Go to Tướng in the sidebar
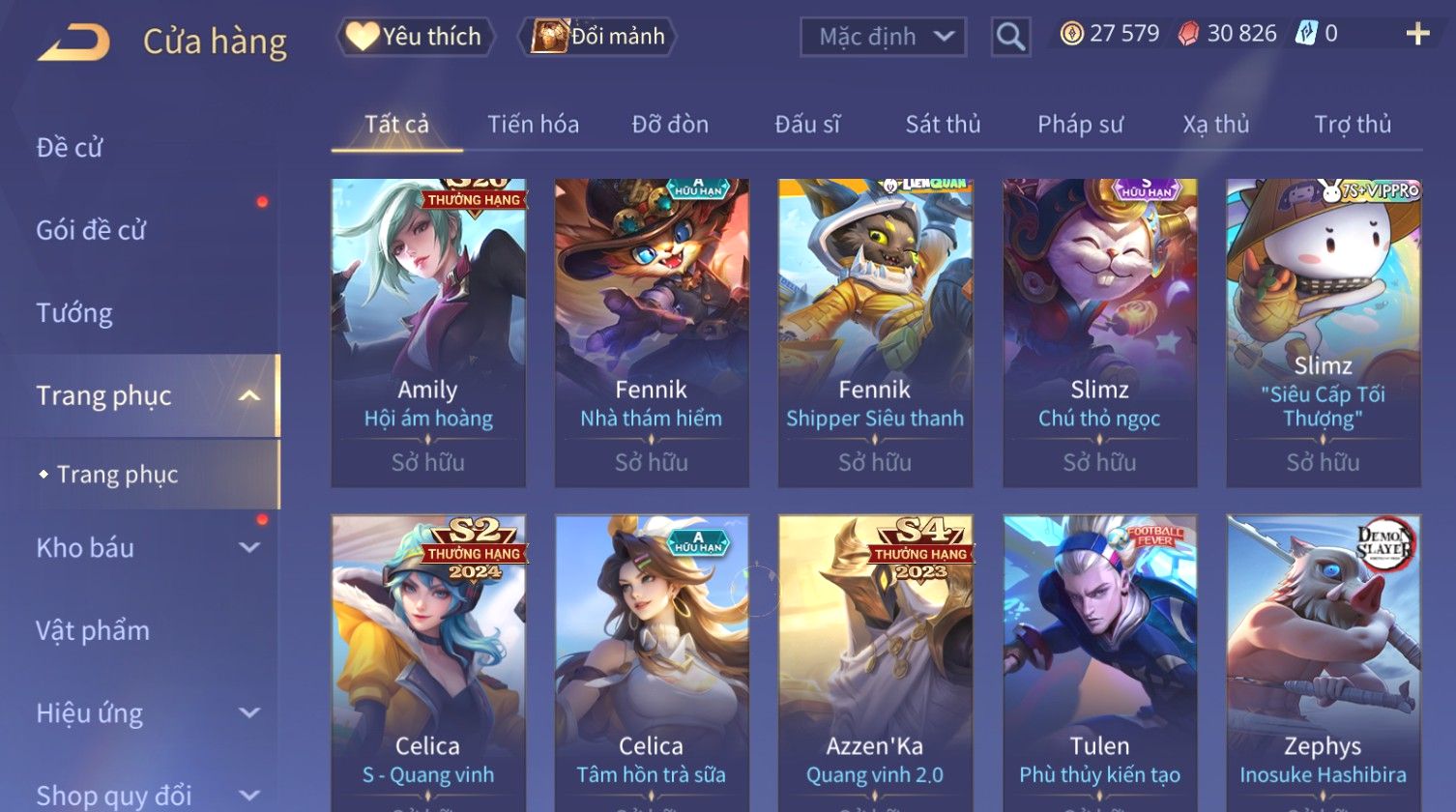 74,313
